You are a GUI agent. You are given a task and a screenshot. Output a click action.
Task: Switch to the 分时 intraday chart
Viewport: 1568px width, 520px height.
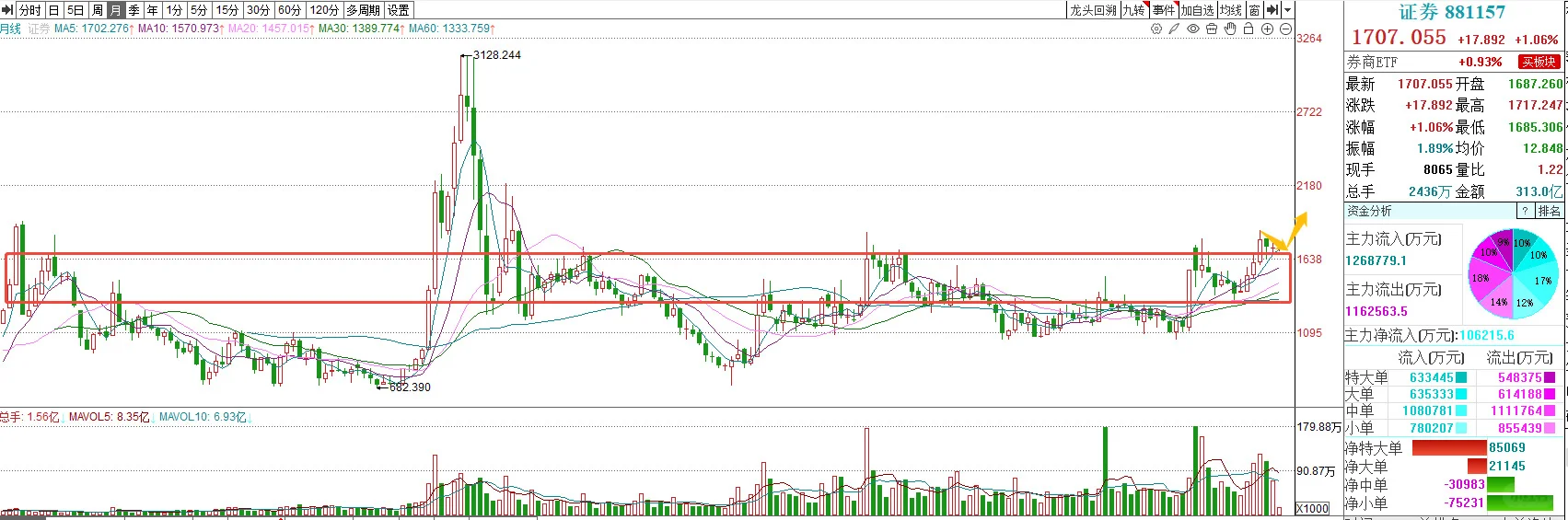click(29, 10)
